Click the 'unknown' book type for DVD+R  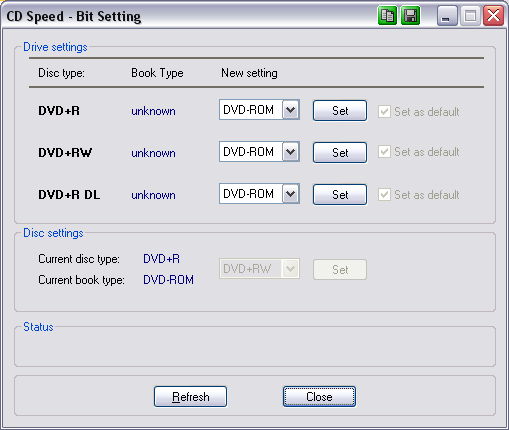click(153, 111)
